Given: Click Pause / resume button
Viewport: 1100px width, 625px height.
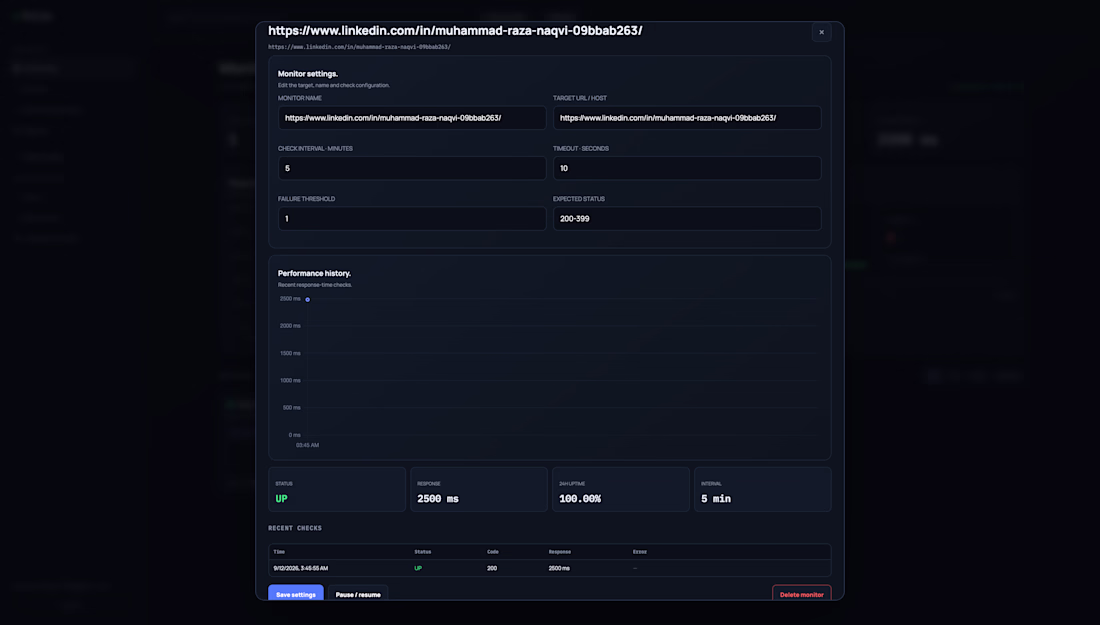Looking at the screenshot, I should pyautogui.click(x=358, y=594).
